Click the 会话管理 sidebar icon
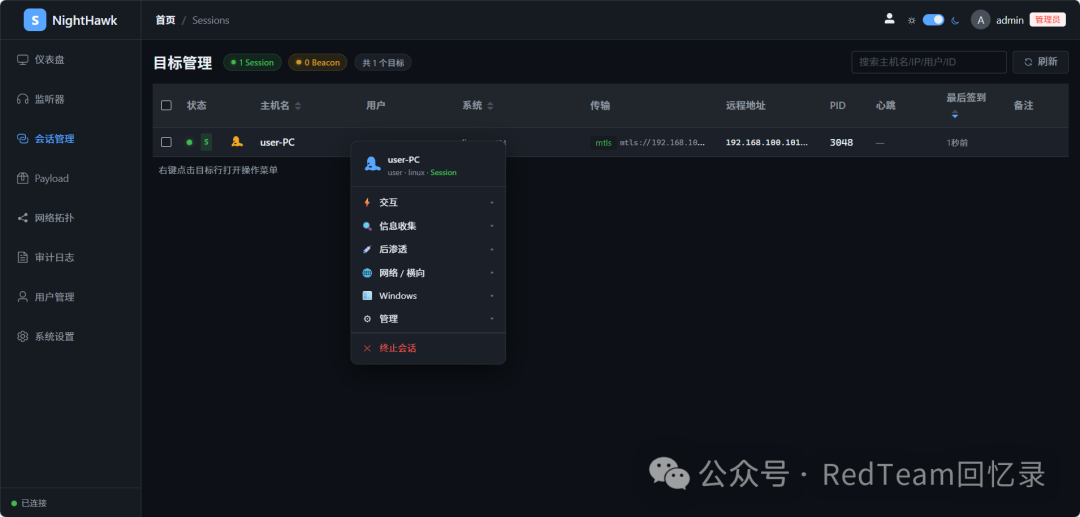Screen dimensions: 1080x517 click(23, 138)
